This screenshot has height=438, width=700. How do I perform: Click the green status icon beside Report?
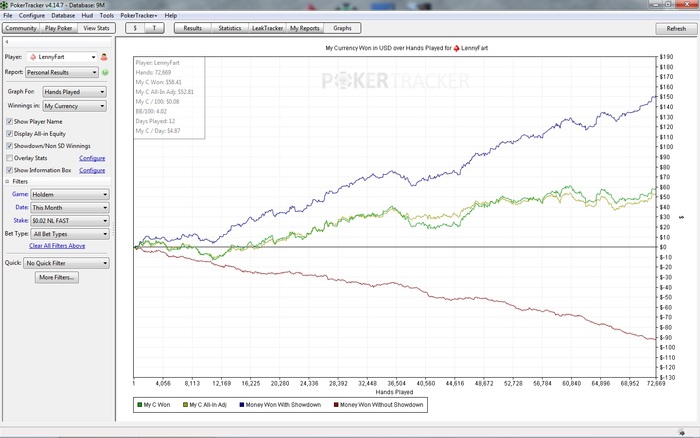pos(105,72)
